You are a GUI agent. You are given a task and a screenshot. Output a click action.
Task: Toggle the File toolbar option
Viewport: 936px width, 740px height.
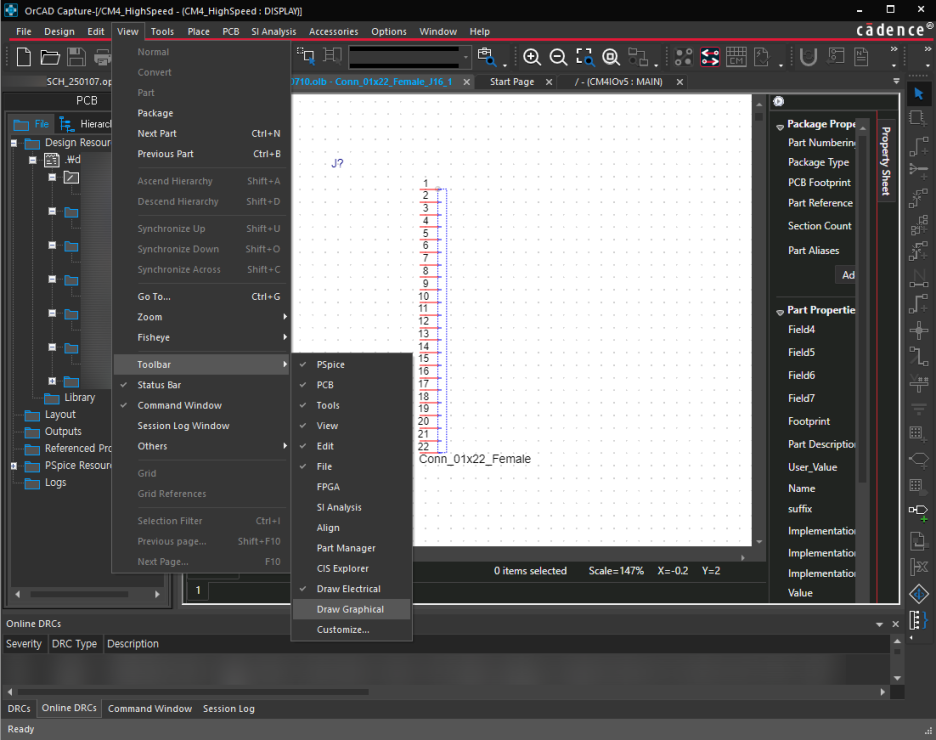coord(351,466)
